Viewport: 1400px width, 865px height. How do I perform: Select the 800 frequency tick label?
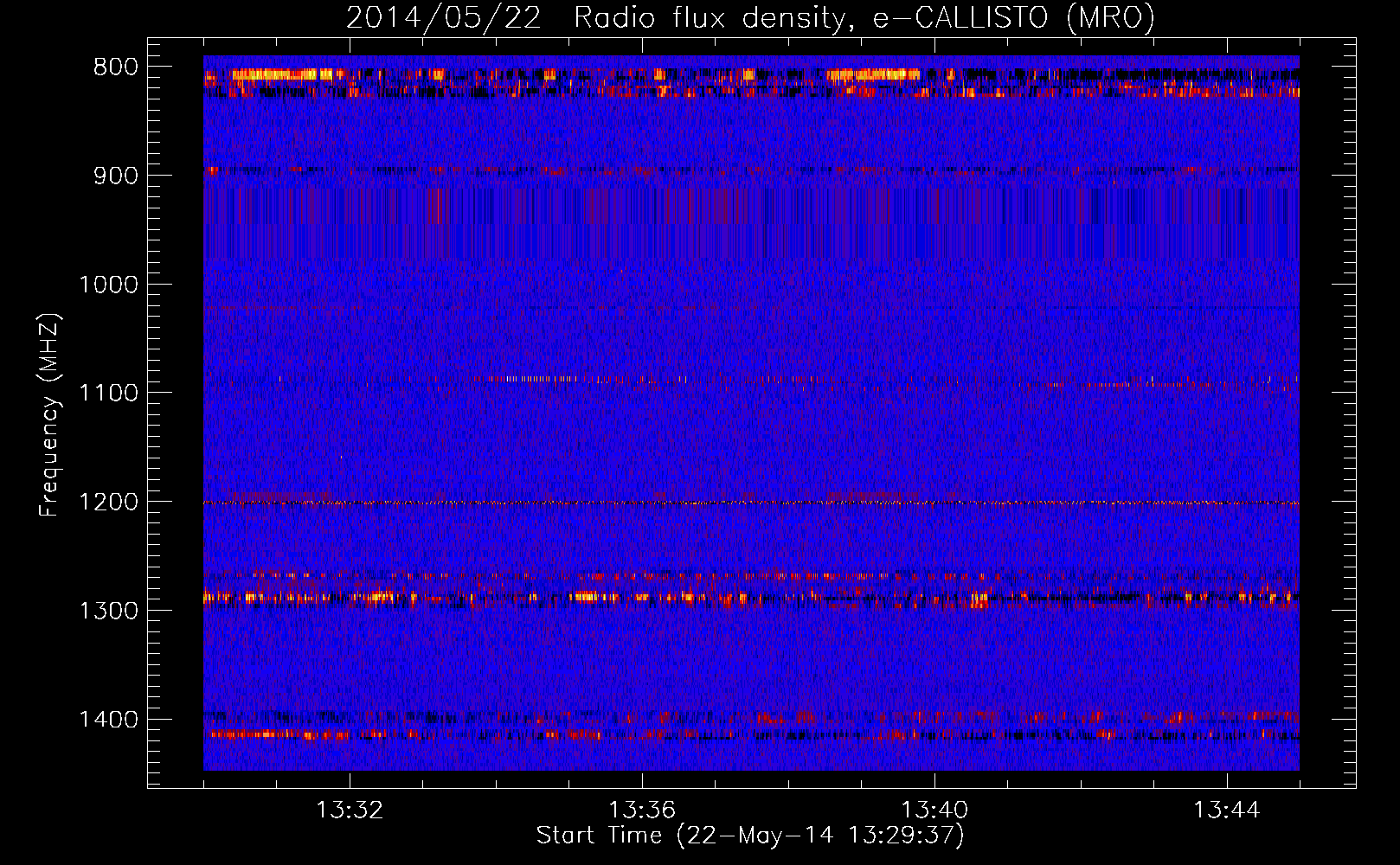(116, 67)
